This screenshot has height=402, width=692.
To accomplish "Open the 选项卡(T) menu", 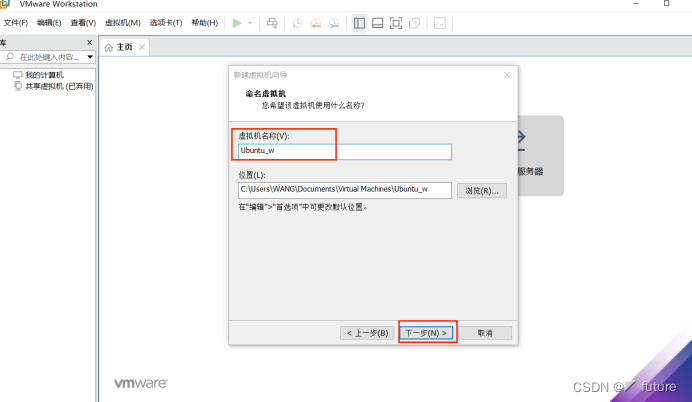I will [x=166, y=23].
